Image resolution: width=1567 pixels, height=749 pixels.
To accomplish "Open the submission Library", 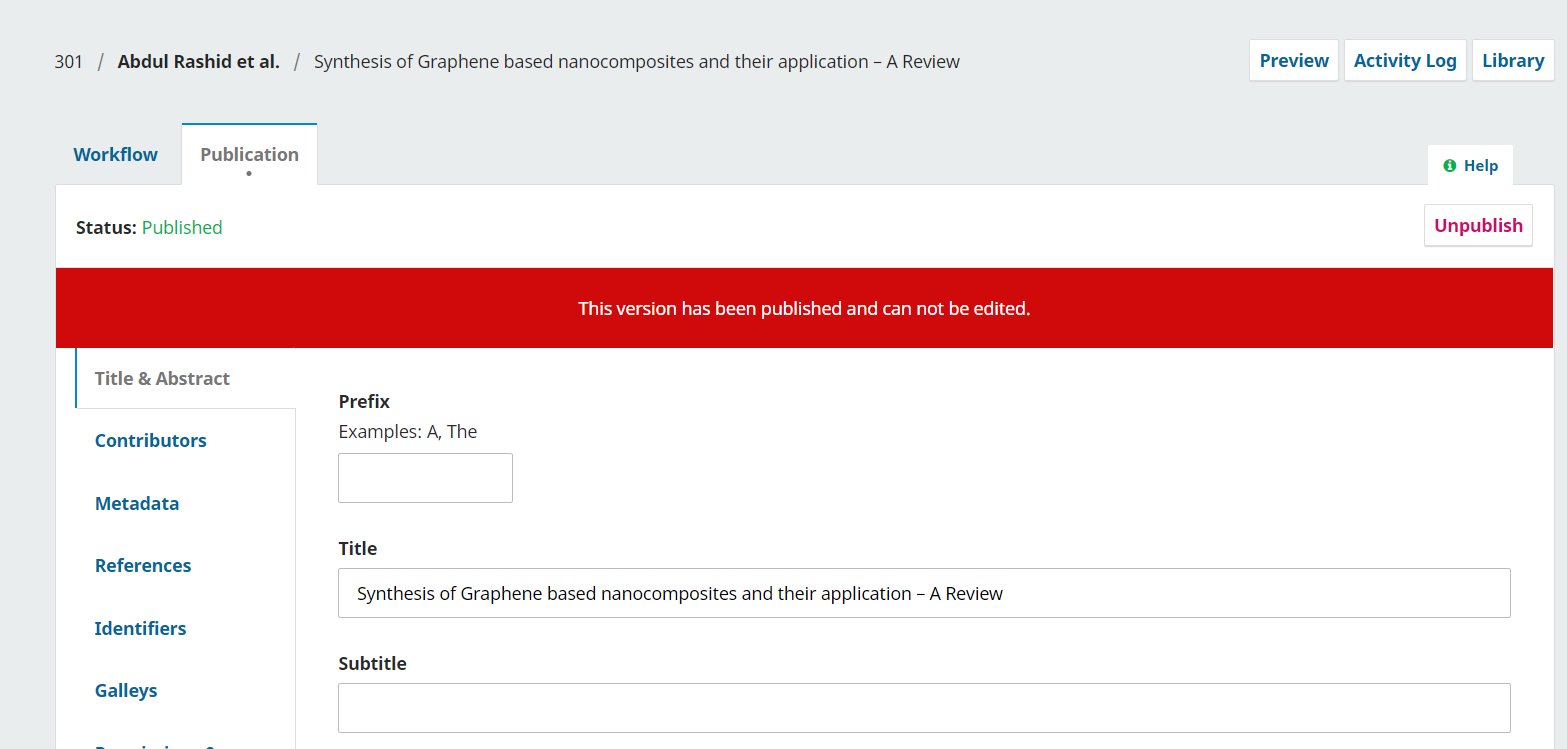I will [1513, 61].
